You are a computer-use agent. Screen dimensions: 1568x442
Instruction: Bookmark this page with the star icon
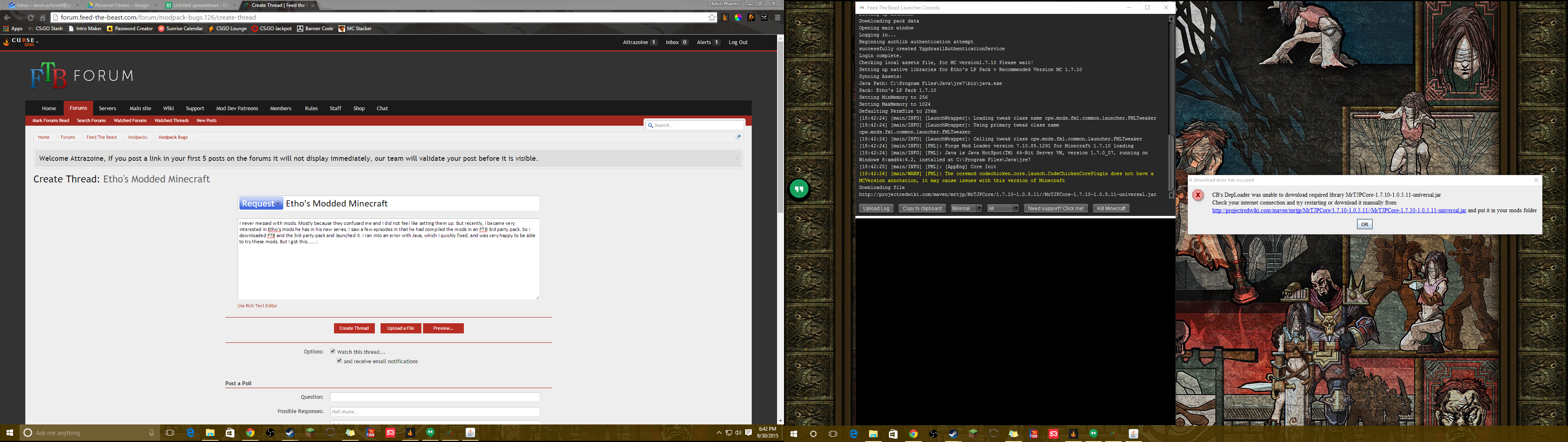tap(712, 18)
